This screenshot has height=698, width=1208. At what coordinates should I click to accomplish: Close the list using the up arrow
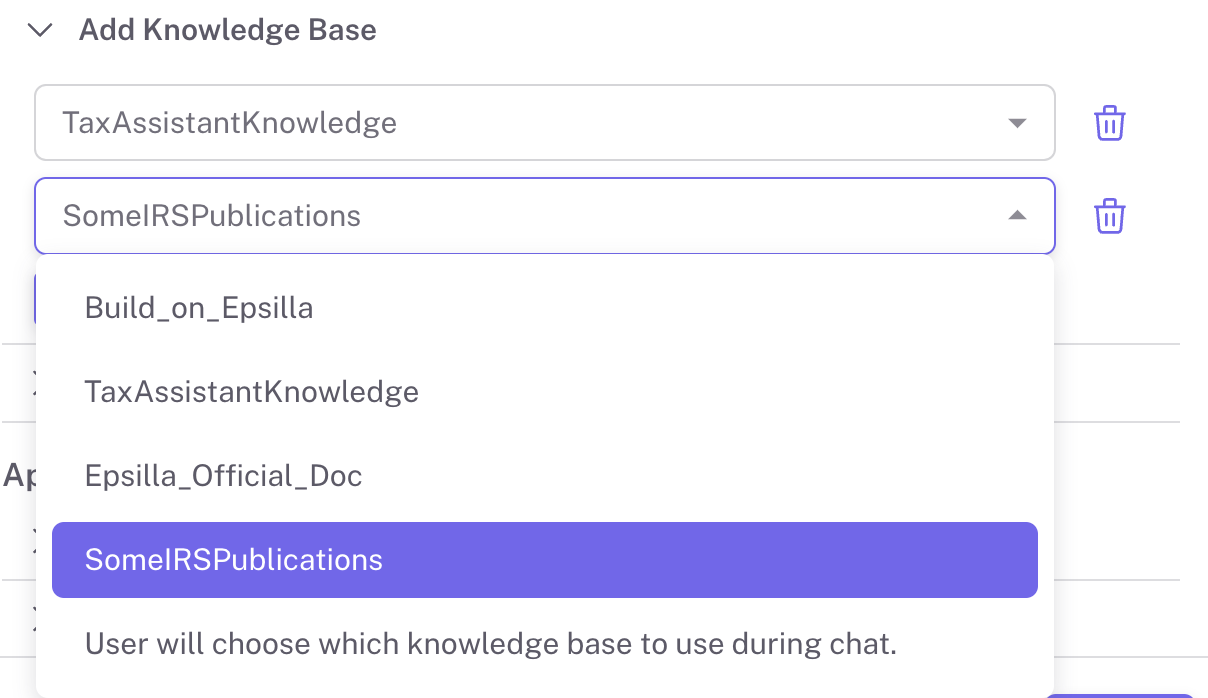[x=1017, y=216]
